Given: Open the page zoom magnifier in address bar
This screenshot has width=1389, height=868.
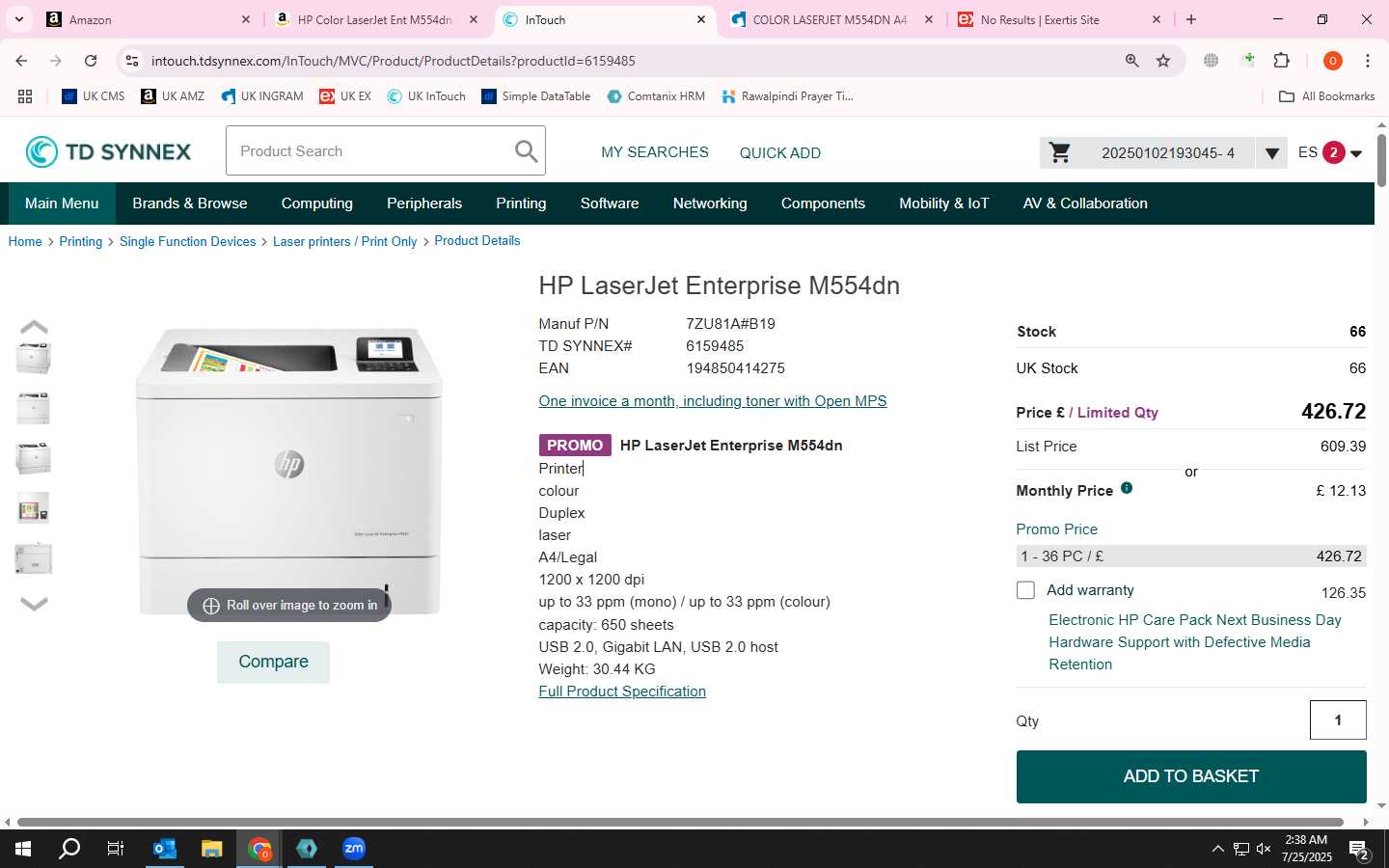Looking at the screenshot, I should coord(1131,61).
